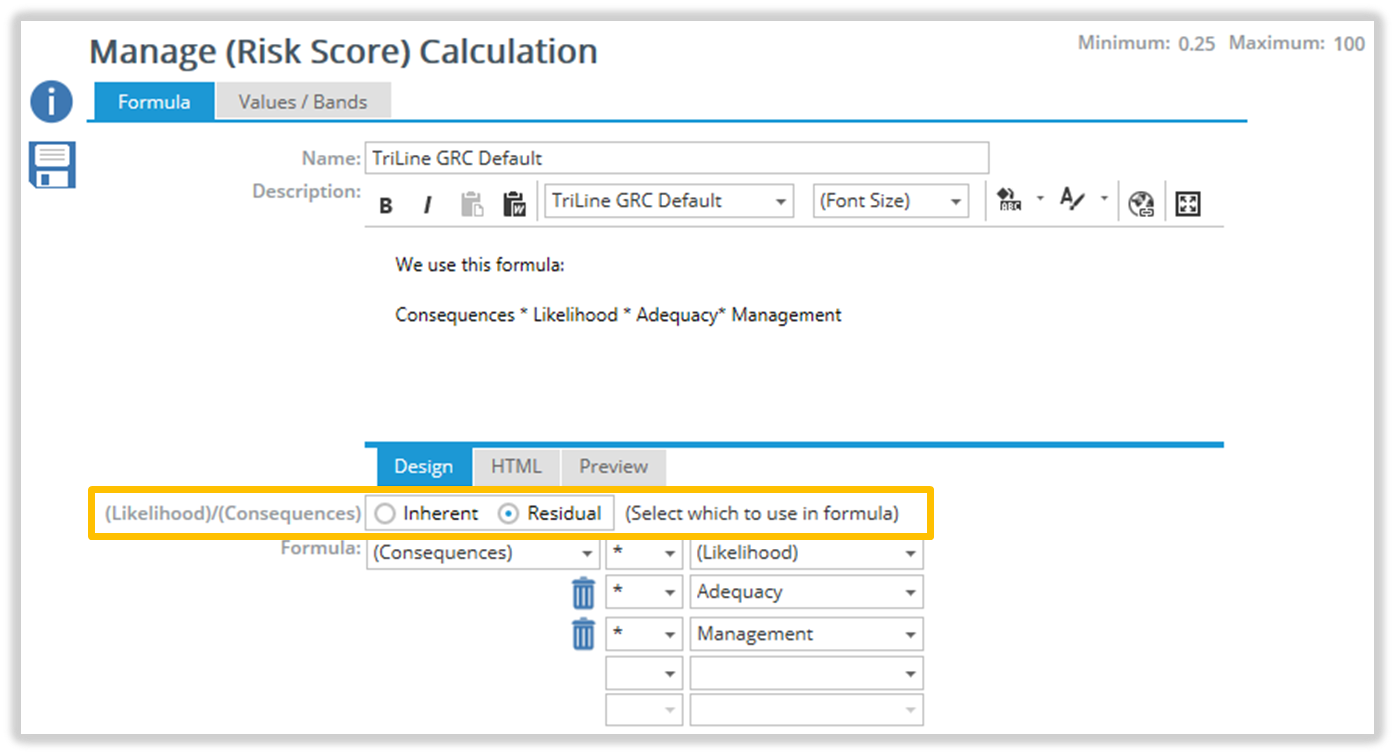Open the hyperlink manager globe icon
Viewport: 1395px width, 755px height.
click(1141, 204)
